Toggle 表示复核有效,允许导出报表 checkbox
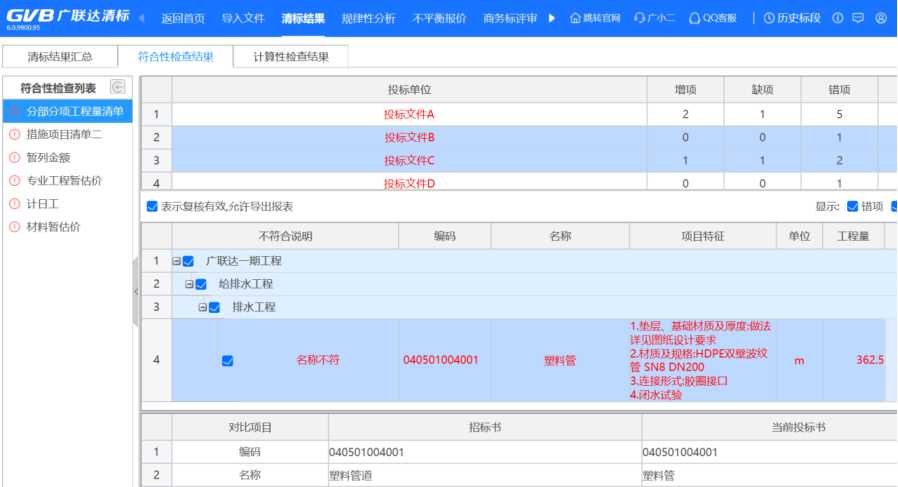The image size is (898, 487). point(152,206)
